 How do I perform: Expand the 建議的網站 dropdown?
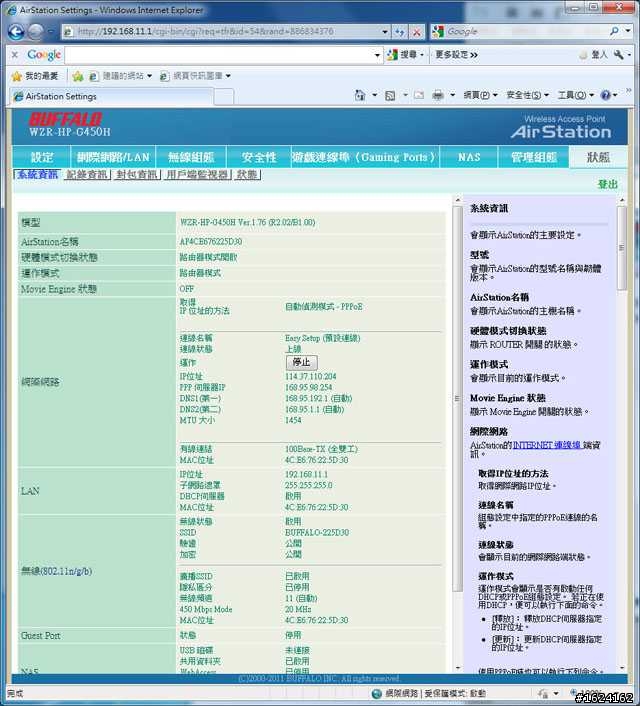coord(150,76)
